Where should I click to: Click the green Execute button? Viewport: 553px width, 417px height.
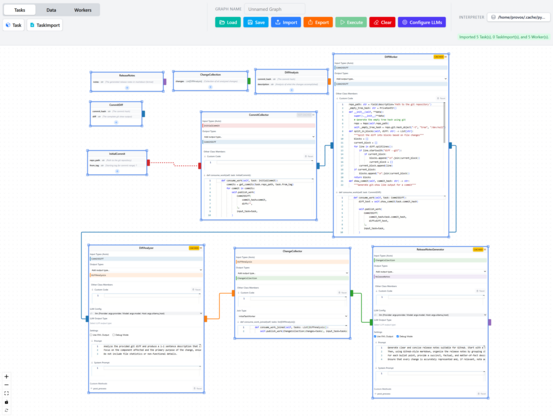click(351, 22)
